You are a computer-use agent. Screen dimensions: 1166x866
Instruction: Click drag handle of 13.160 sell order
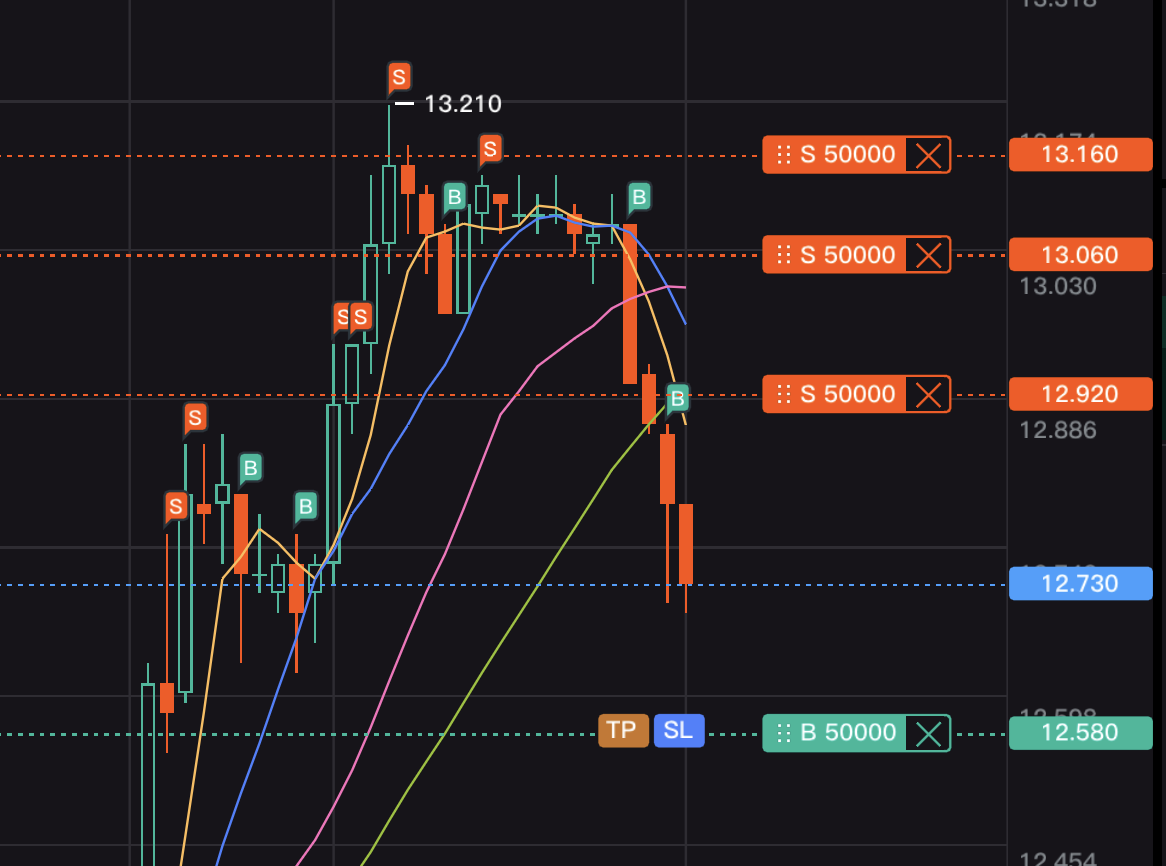[784, 155]
